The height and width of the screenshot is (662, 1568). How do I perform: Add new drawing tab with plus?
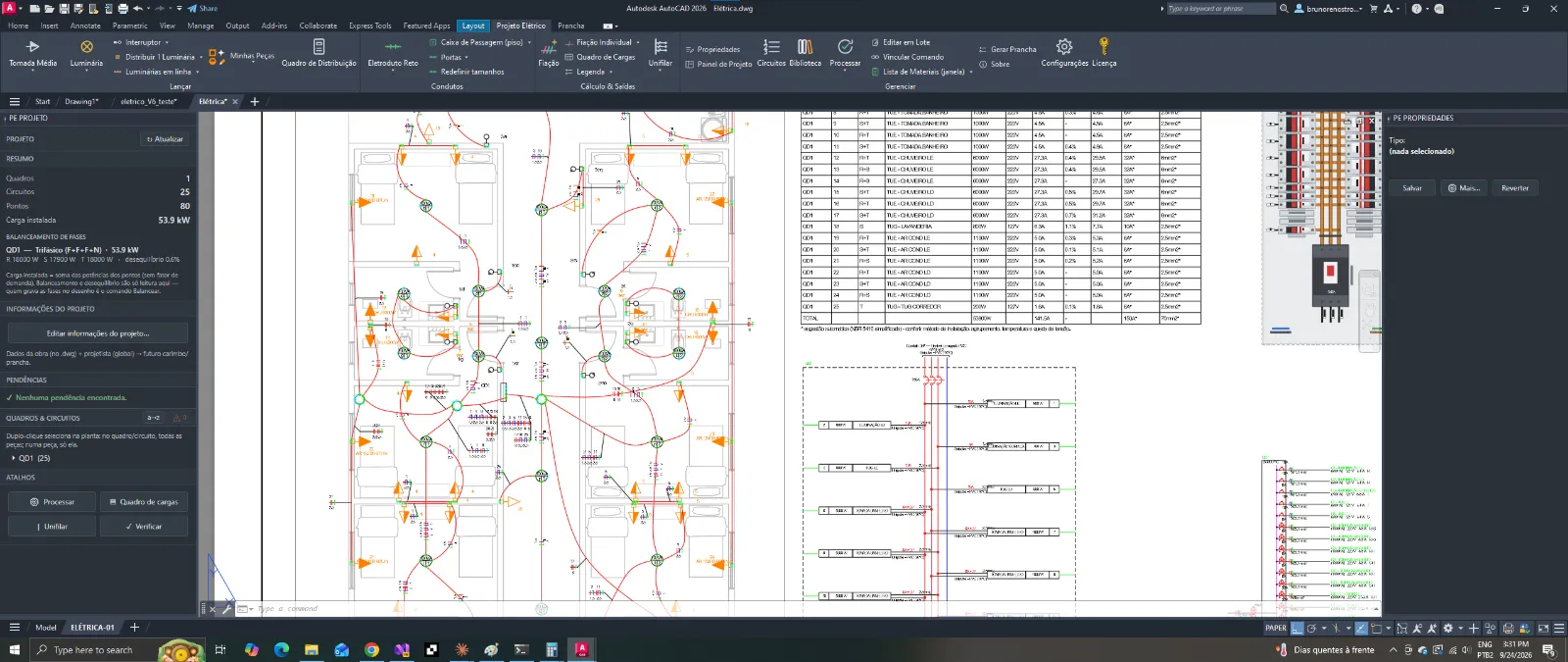click(255, 101)
